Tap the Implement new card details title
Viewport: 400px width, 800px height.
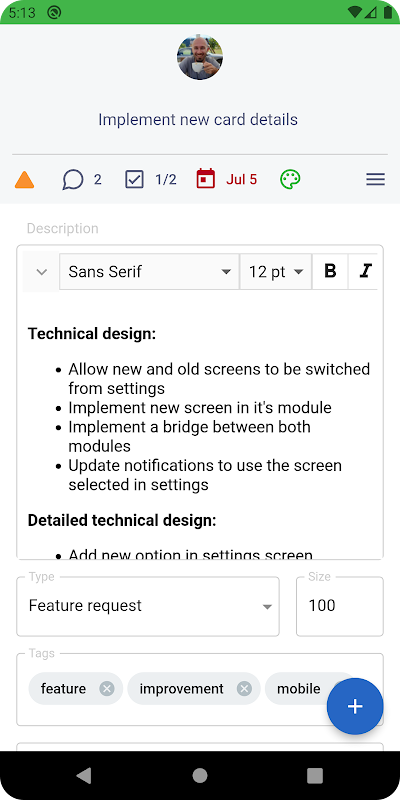click(x=198, y=119)
